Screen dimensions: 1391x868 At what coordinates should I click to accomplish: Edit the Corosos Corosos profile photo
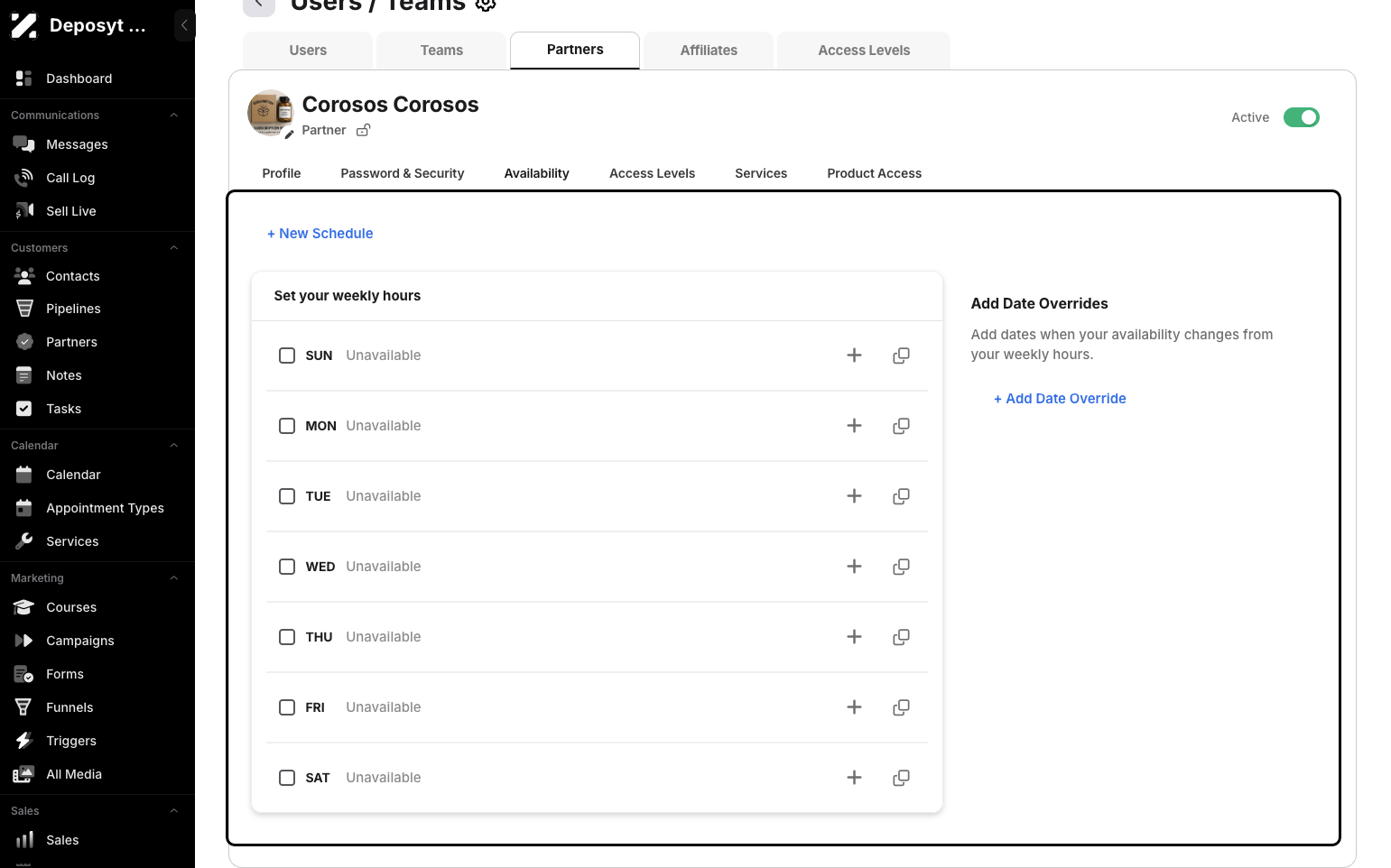[x=289, y=134]
